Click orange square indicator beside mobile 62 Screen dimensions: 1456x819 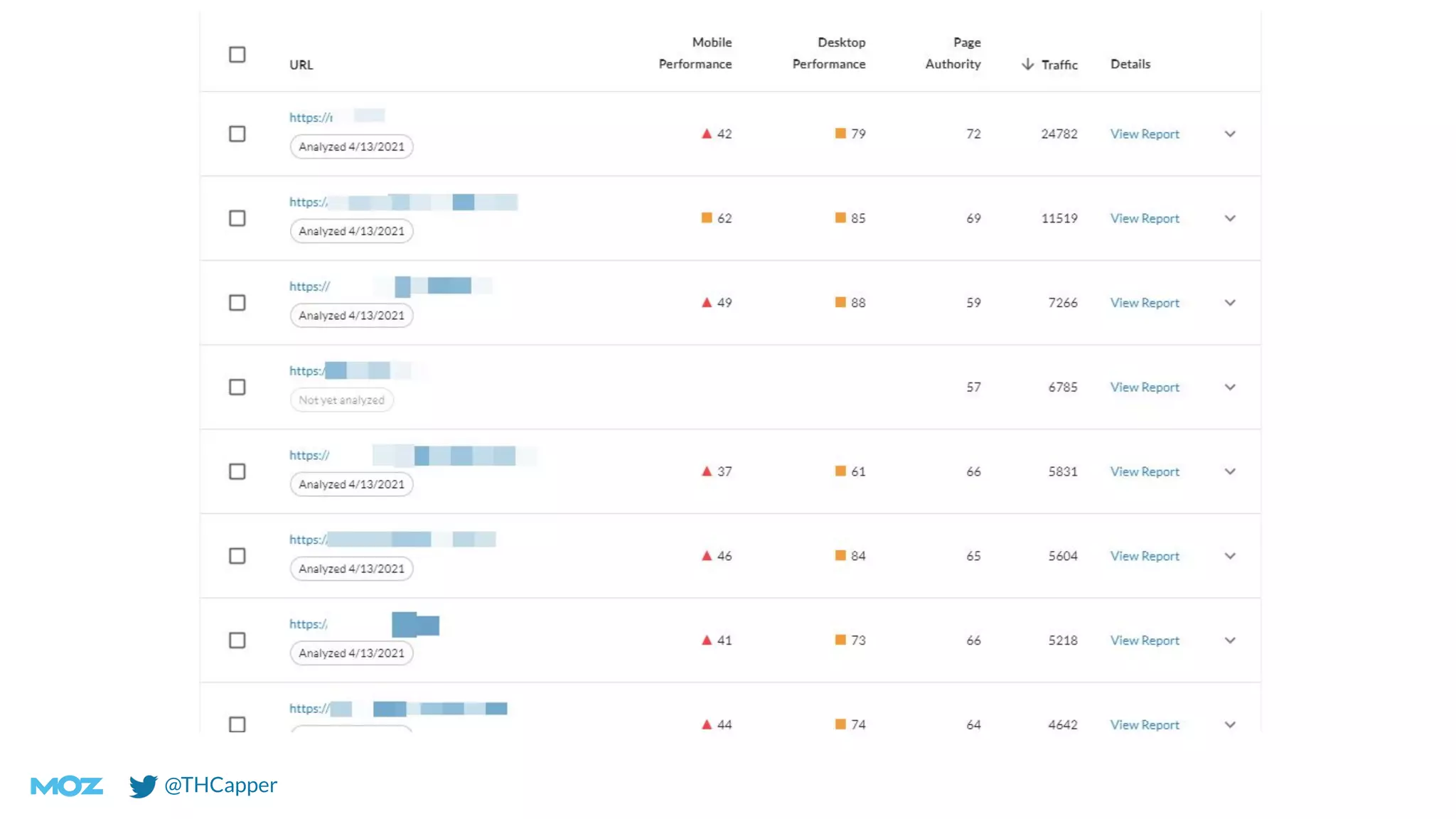click(707, 218)
